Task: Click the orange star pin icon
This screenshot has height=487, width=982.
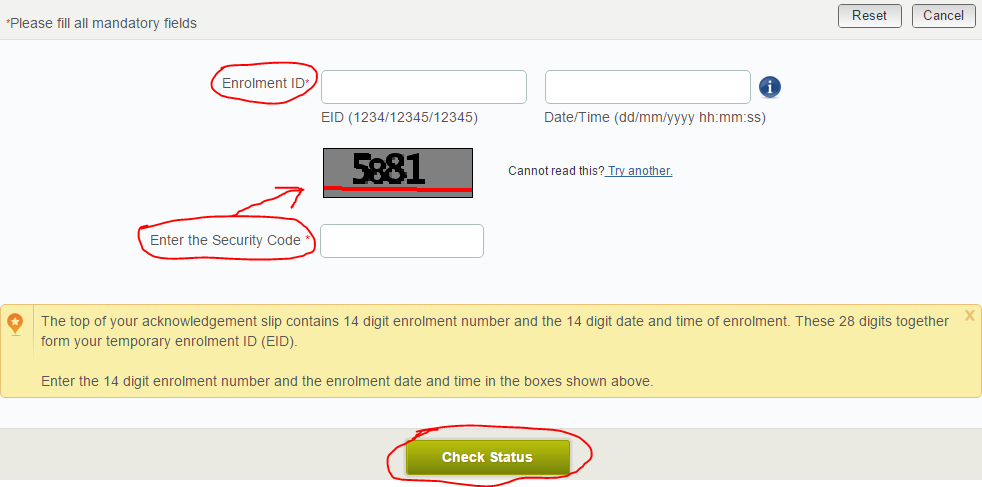Action: [x=16, y=324]
